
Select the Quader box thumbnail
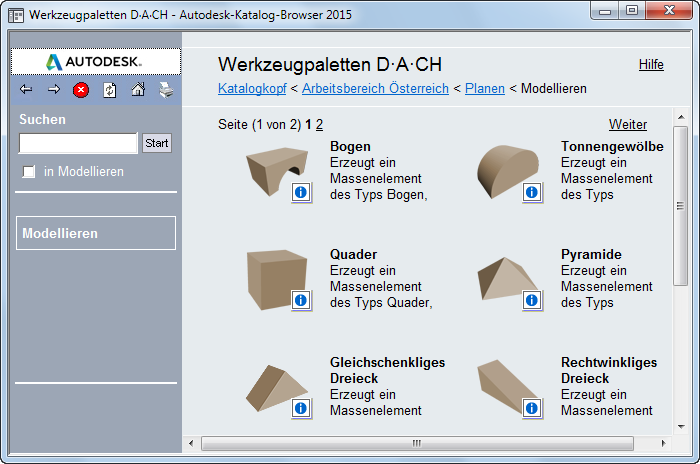(x=276, y=279)
